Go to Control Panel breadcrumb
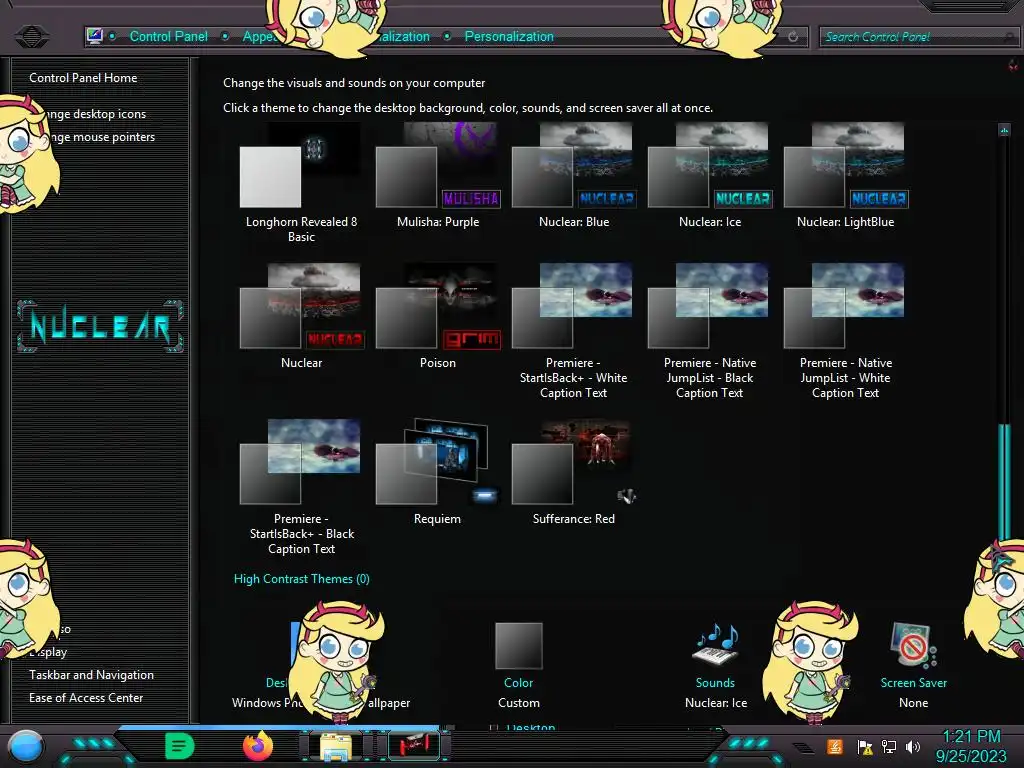 coord(168,37)
